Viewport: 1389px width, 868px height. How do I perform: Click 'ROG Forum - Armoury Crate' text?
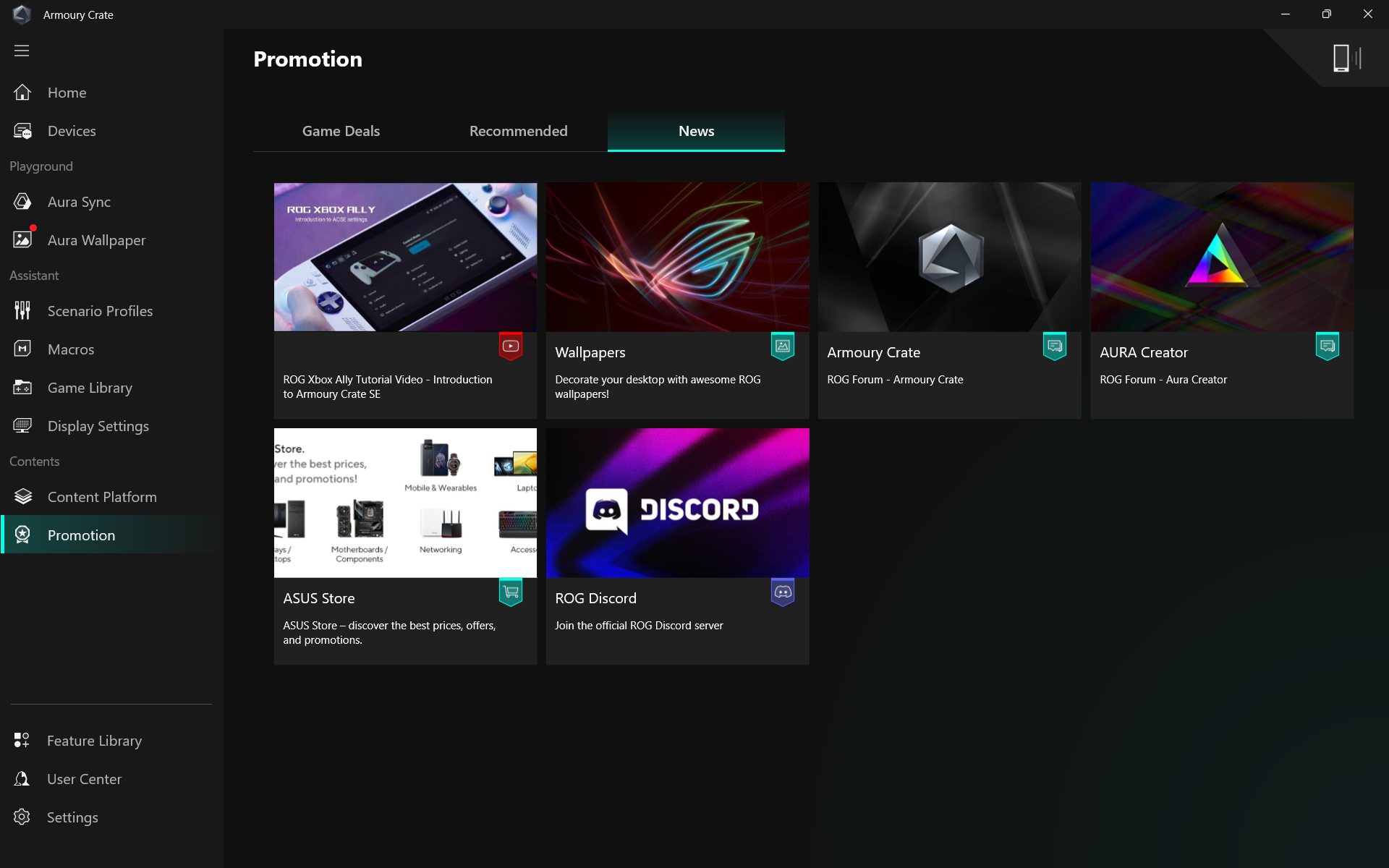click(x=895, y=380)
